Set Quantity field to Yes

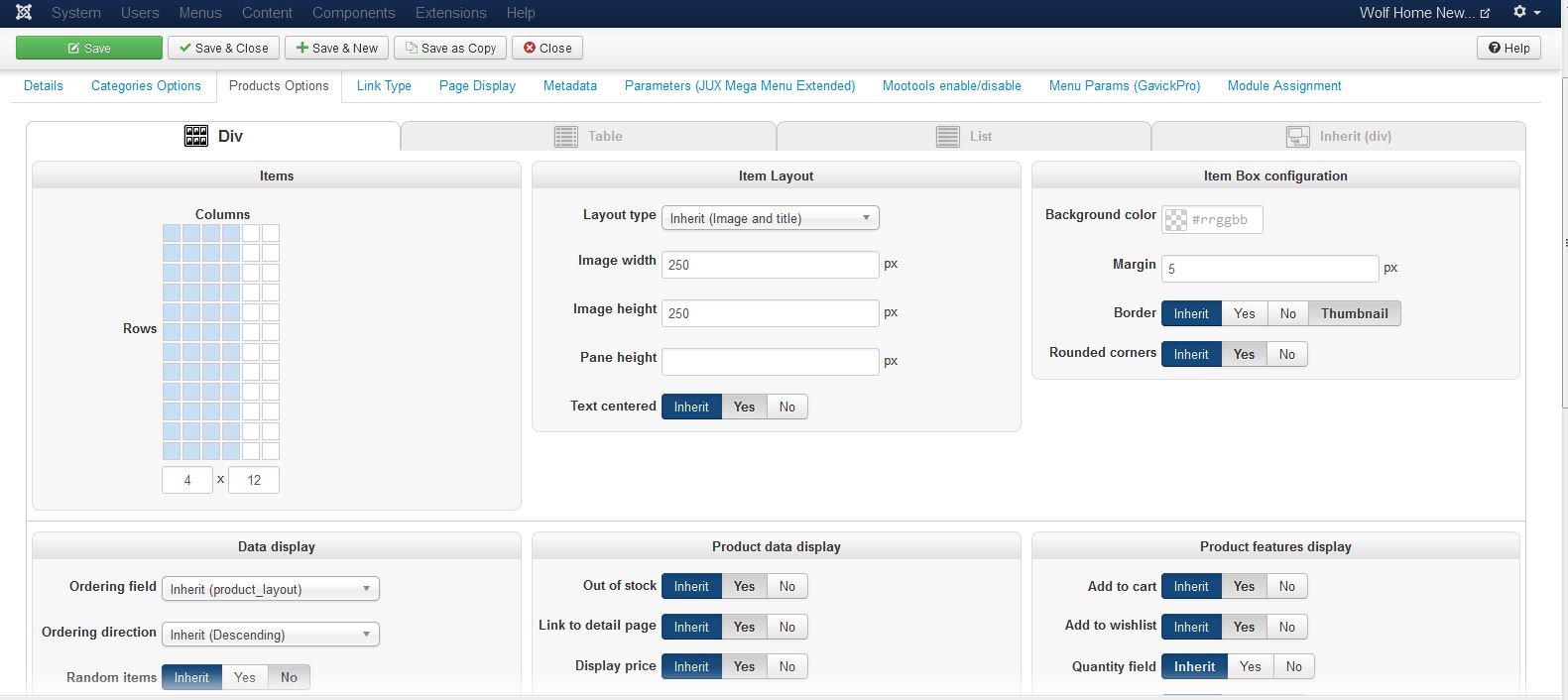pyautogui.click(x=1251, y=666)
